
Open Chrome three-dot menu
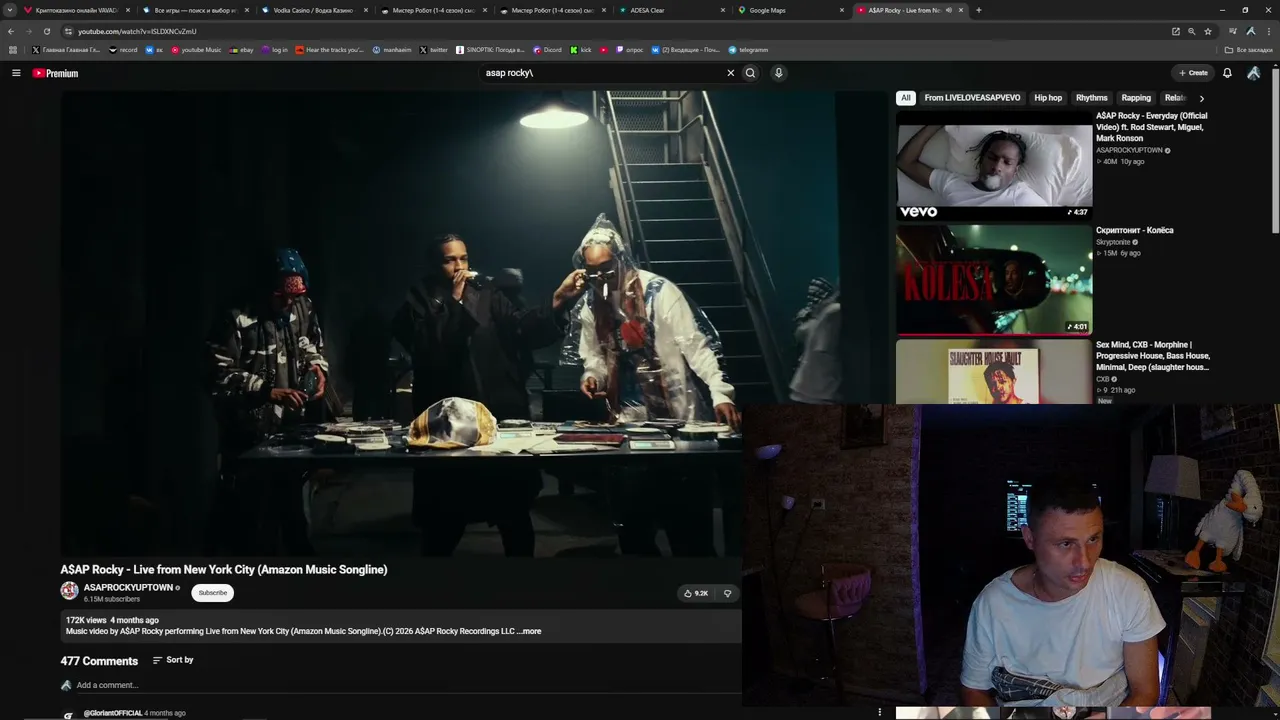(x=1267, y=31)
